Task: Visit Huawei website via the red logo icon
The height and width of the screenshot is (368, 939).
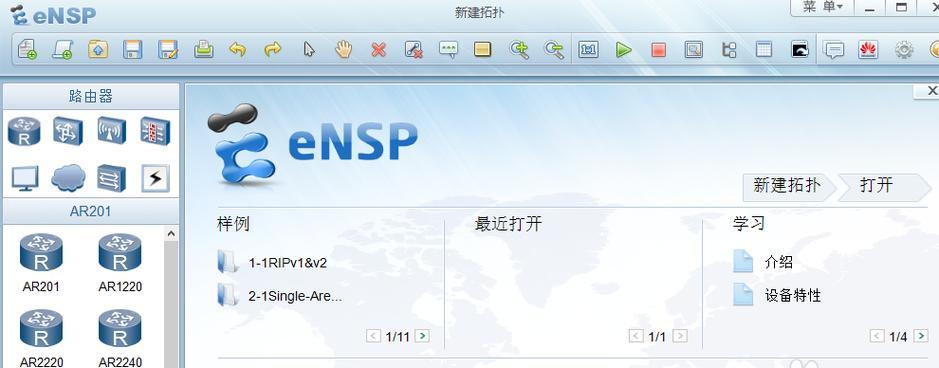Action: tap(868, 49)
